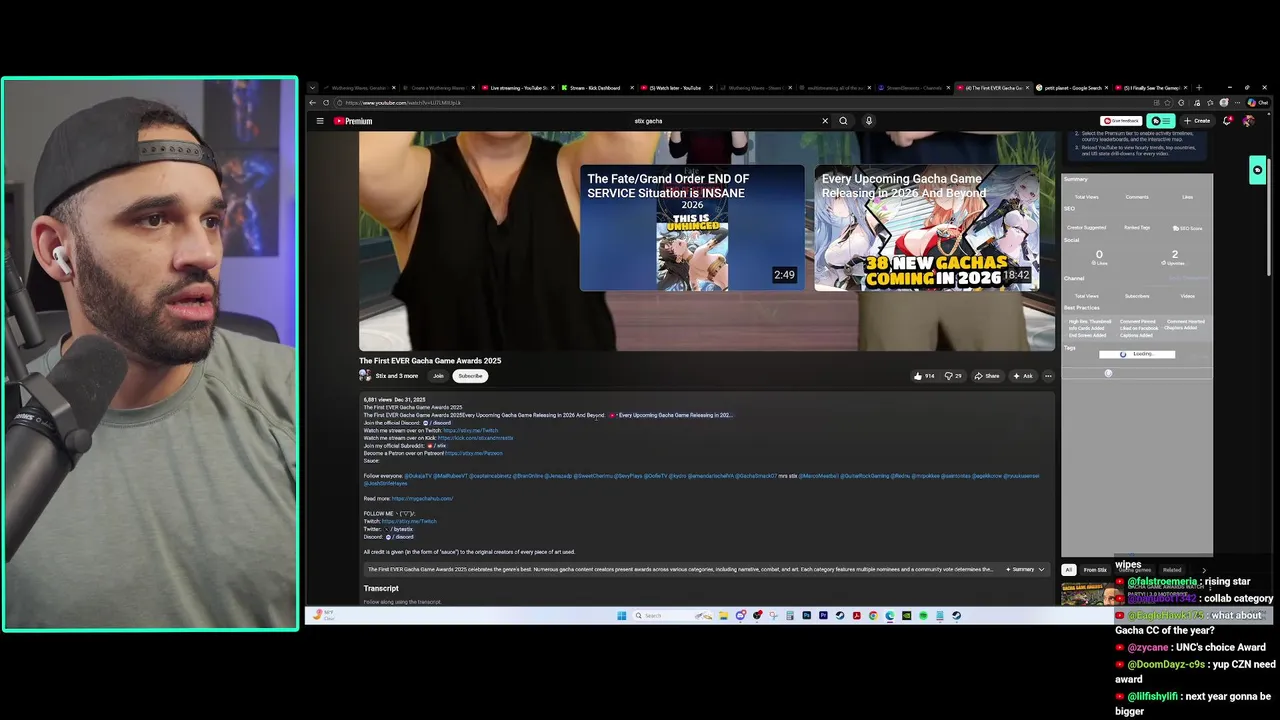
Task: Expand the AI Summary chevron
Action: tap(1041, 569)
